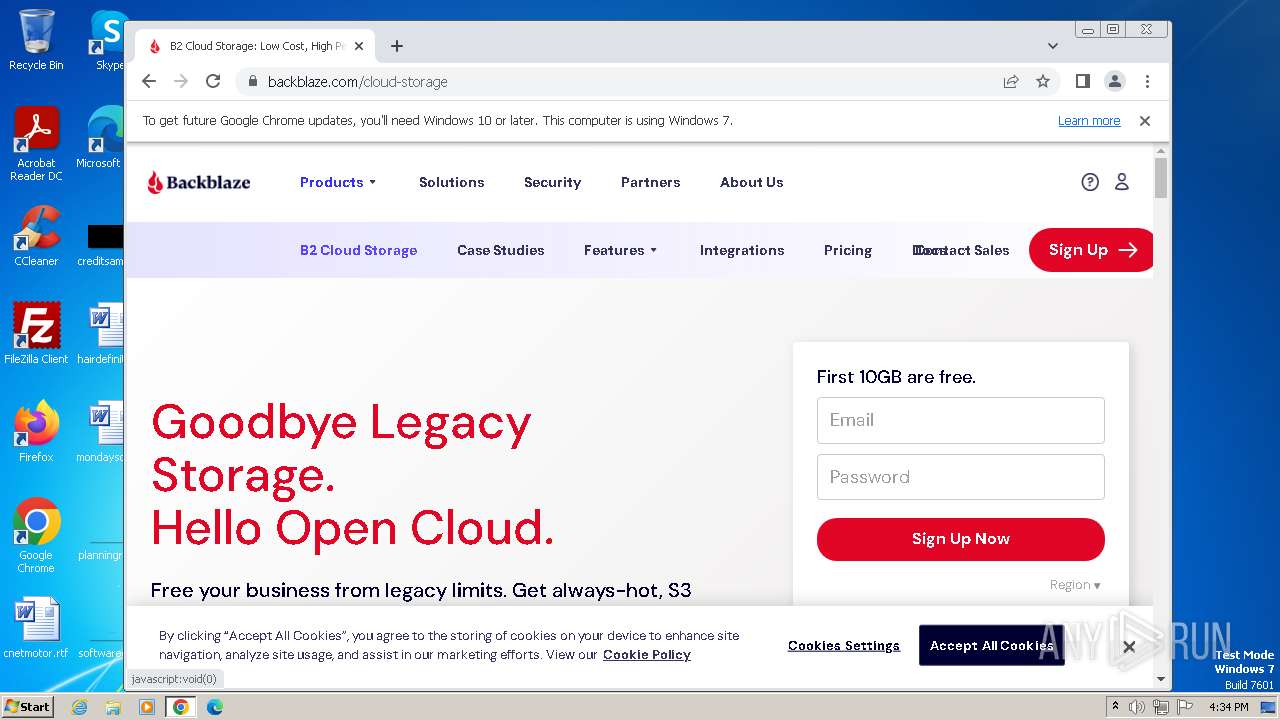Expand the Features dropdown menu

coord(621,250)
